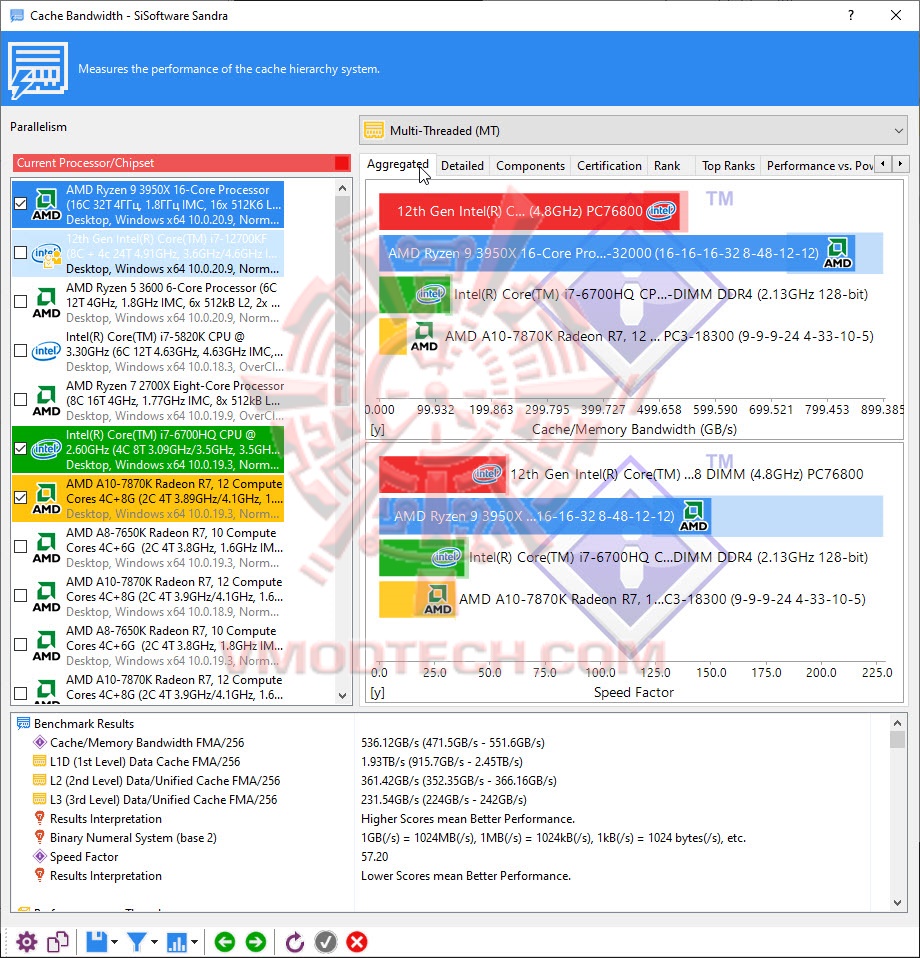Image resolution: width=920 pixels, height=958 pixels.
Task: Check the Intel Core i7-5820K checkbox
Action: (20, 351)
